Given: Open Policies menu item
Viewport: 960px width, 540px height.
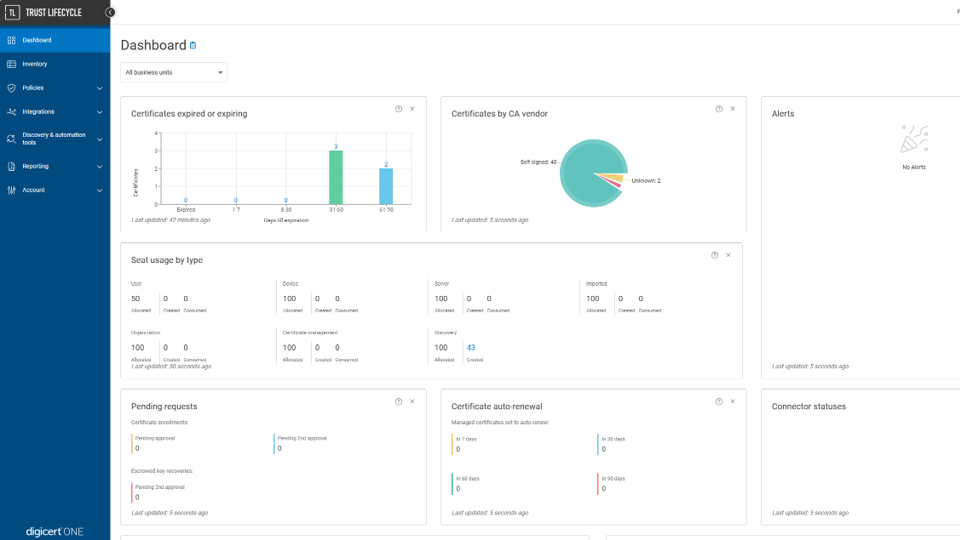Looking at the screenshot, I should click(x=55, y=88).
